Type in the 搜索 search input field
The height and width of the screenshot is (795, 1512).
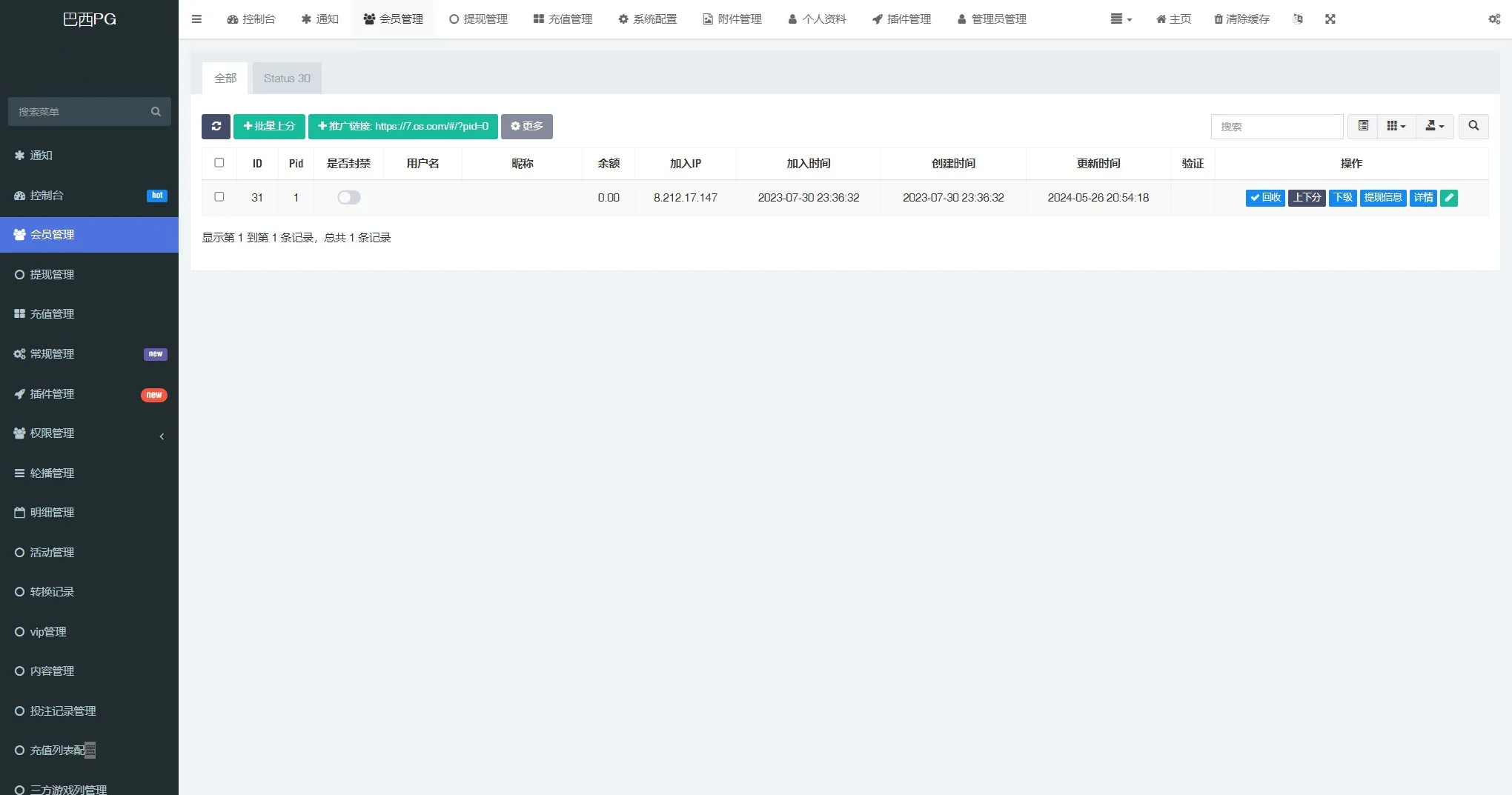tap(1276, 126)
